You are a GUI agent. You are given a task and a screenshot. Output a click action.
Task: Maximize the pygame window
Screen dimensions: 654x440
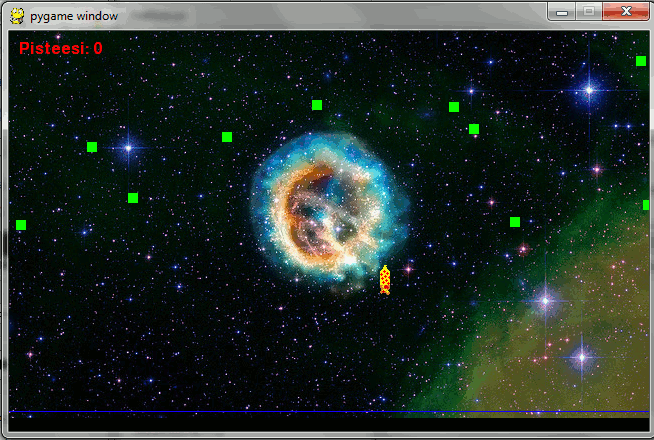click(x=589, y=12)
